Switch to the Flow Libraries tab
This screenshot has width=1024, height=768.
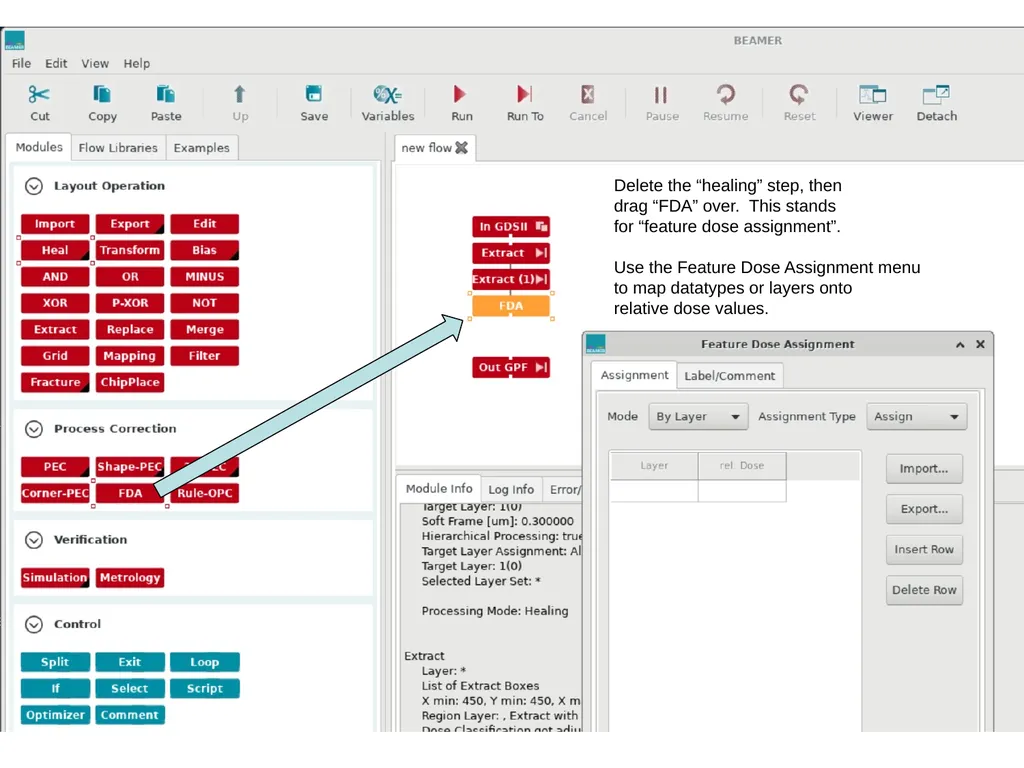coord(118,148)
